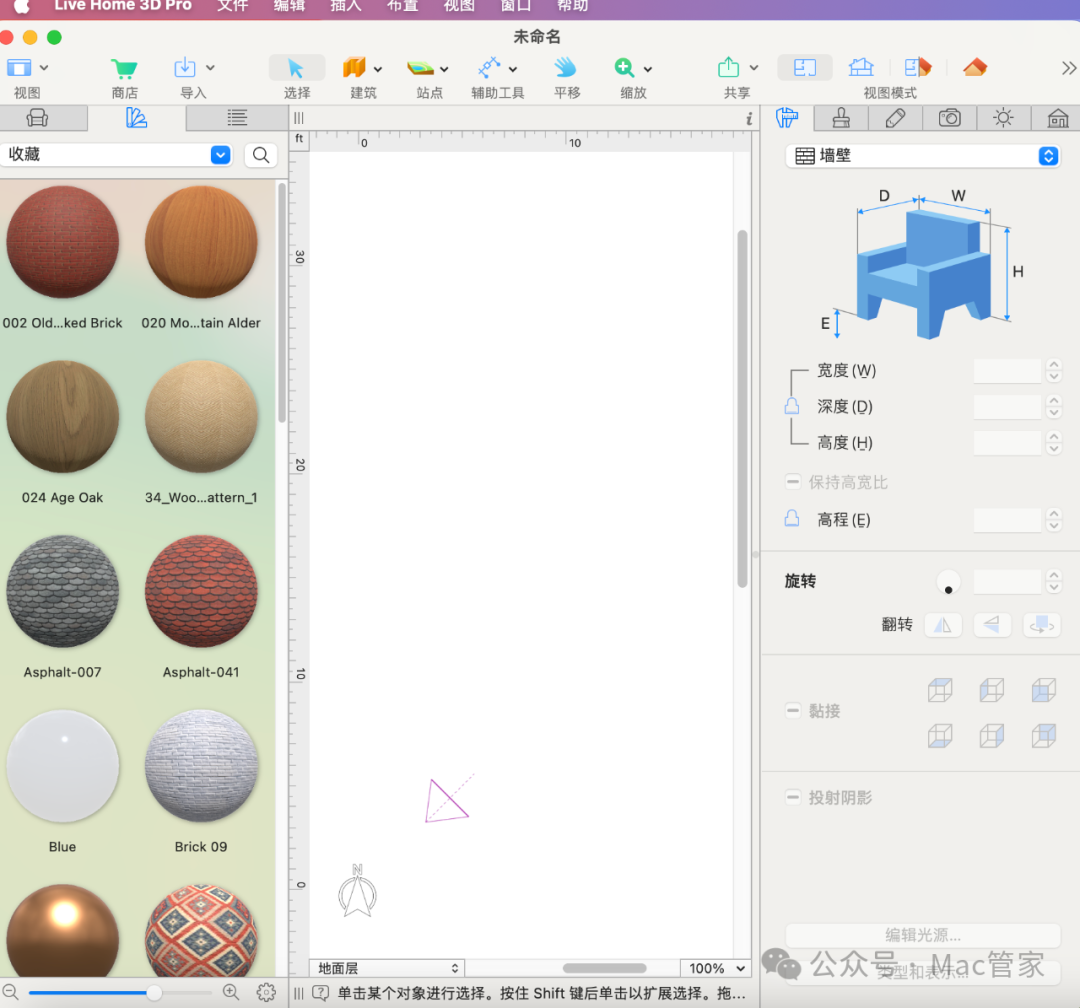This screenshot has height=1008, width=1080.
Task: Expand the 共享 dropdown arrow
Action: pos(754,68)
